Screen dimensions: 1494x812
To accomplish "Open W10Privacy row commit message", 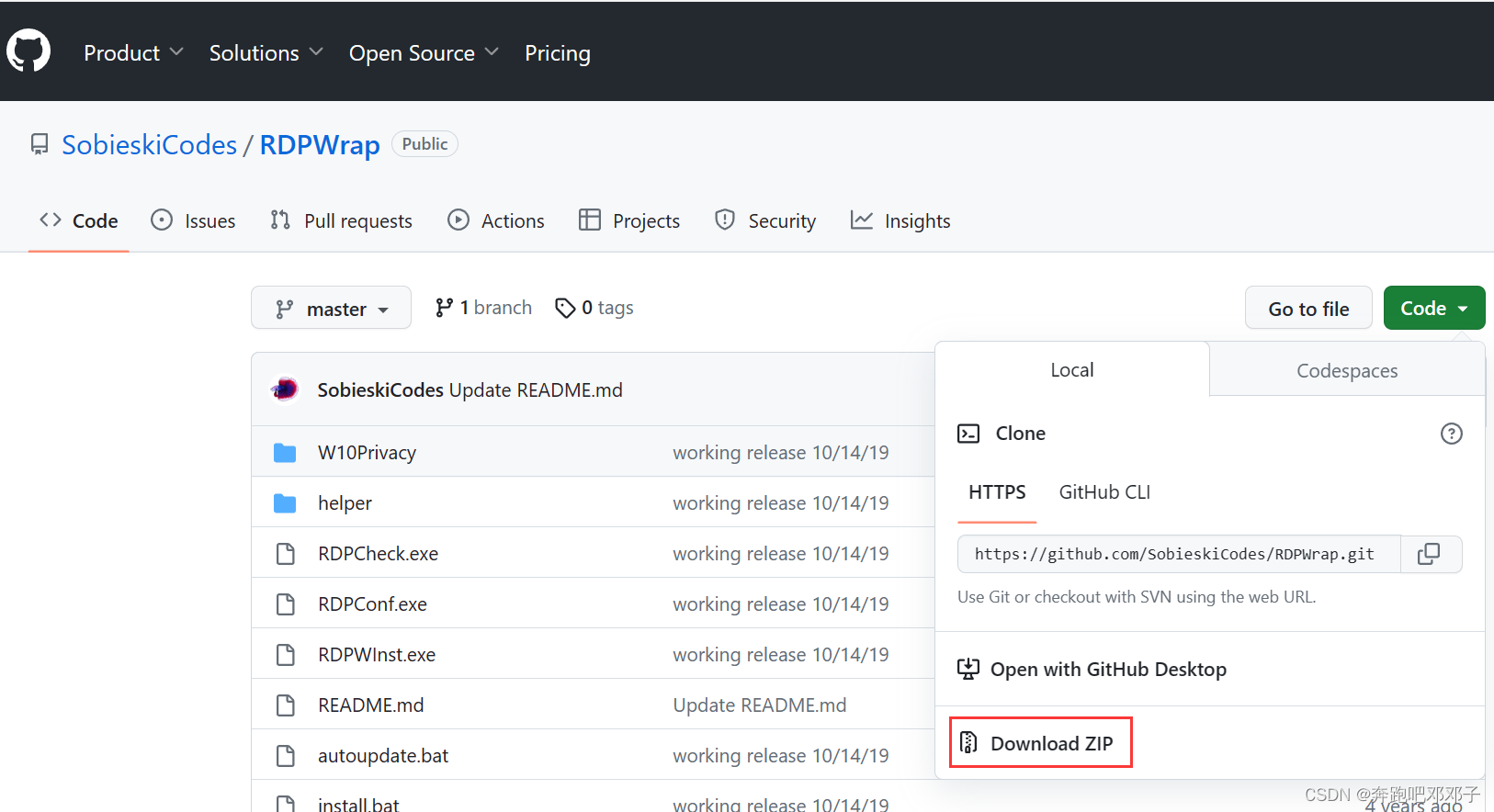I will [x=781, y=453].
